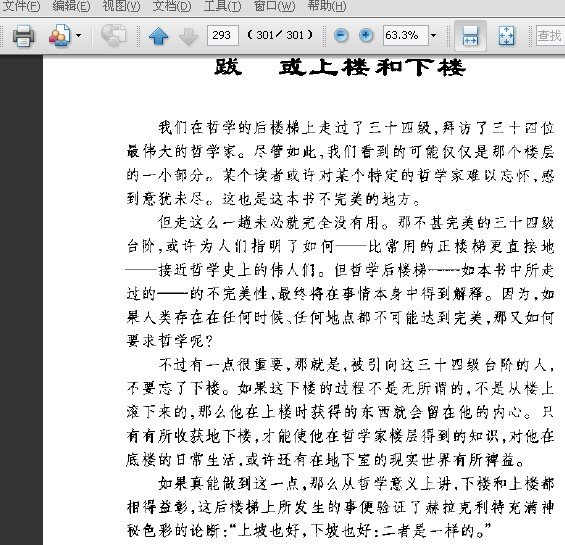
Task: Click the line beginning 不过有一点很重要
Action: tap(357, 365)
